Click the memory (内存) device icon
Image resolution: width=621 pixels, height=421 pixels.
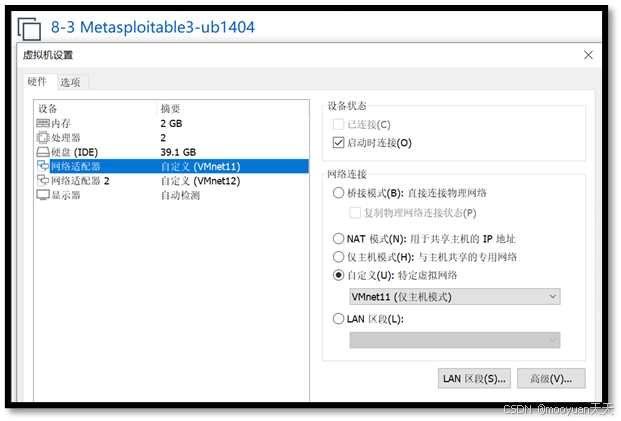pos(43,123)
